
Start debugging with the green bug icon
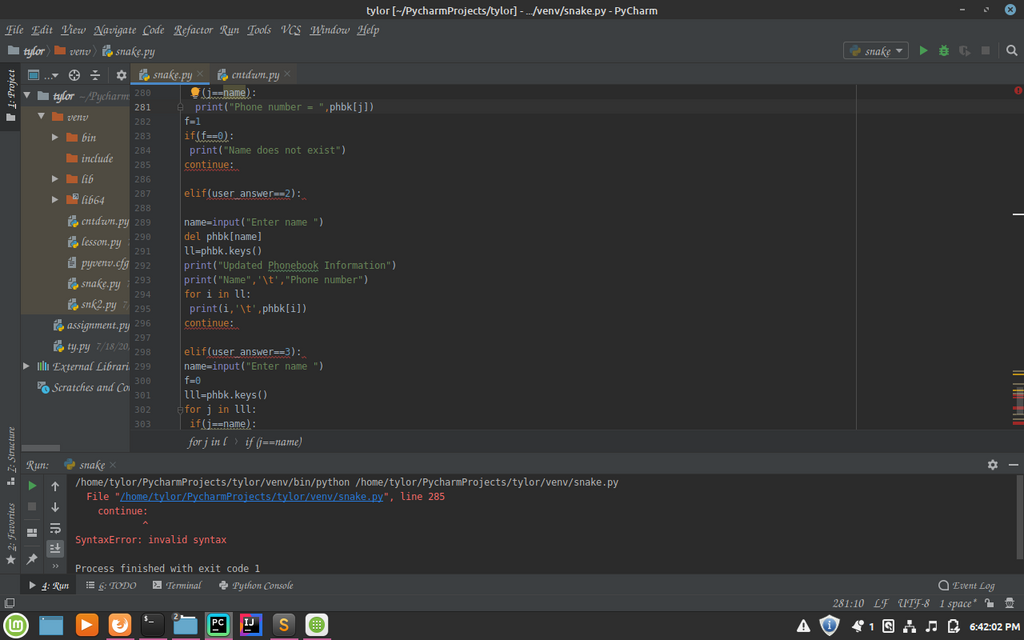[x=944, y=51]
